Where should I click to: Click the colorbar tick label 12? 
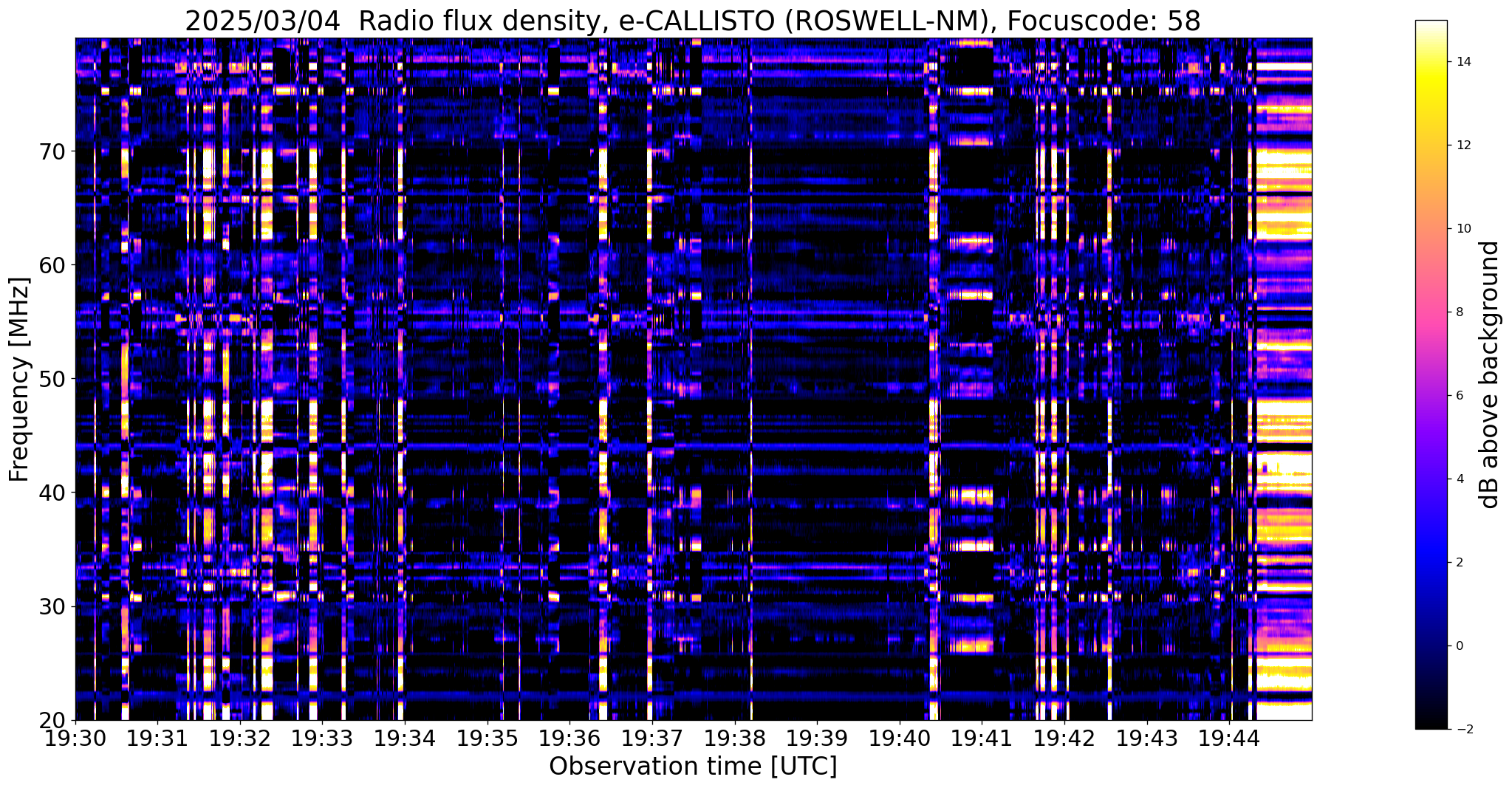pyautogui.click(x=1463, y=145)
